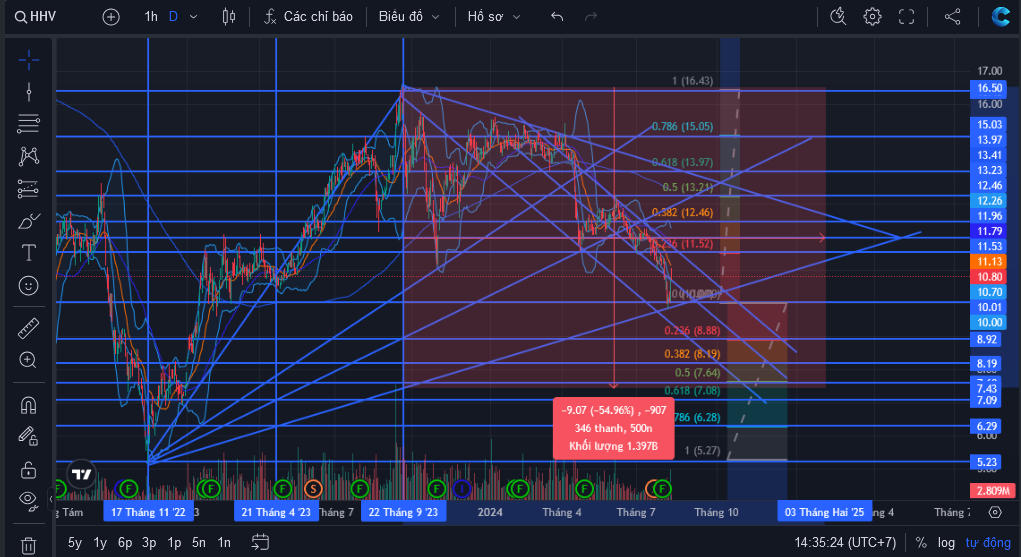Undo the last chart action
This screenshot has width=1021, height=557.
(x=557, y=17)
